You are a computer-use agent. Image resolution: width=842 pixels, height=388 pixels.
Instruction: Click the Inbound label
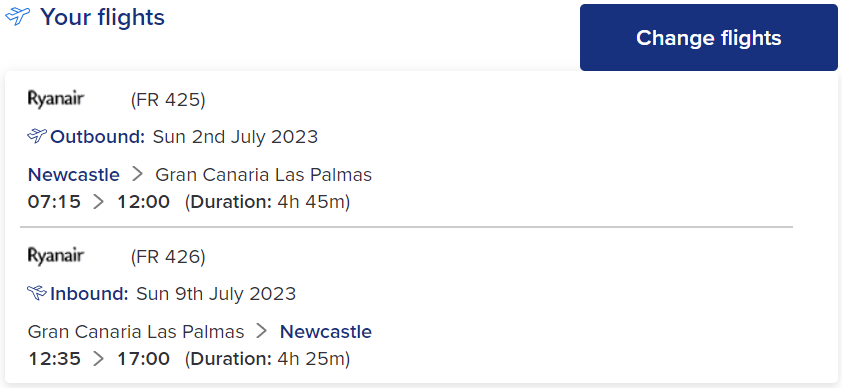tap(89, 294)
